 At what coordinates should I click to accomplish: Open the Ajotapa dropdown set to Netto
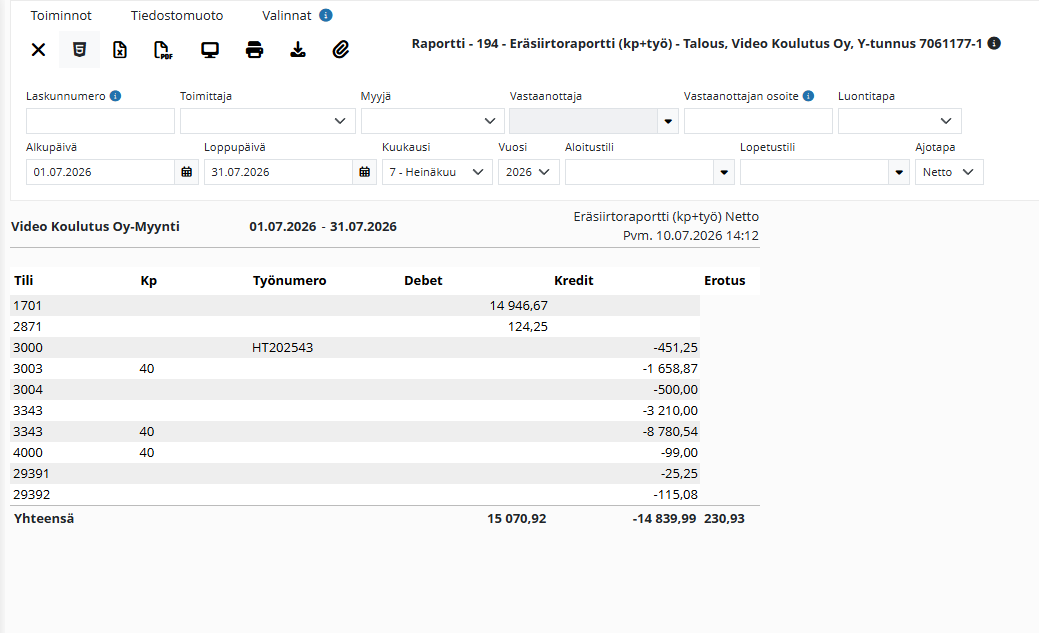pos(949,172)
